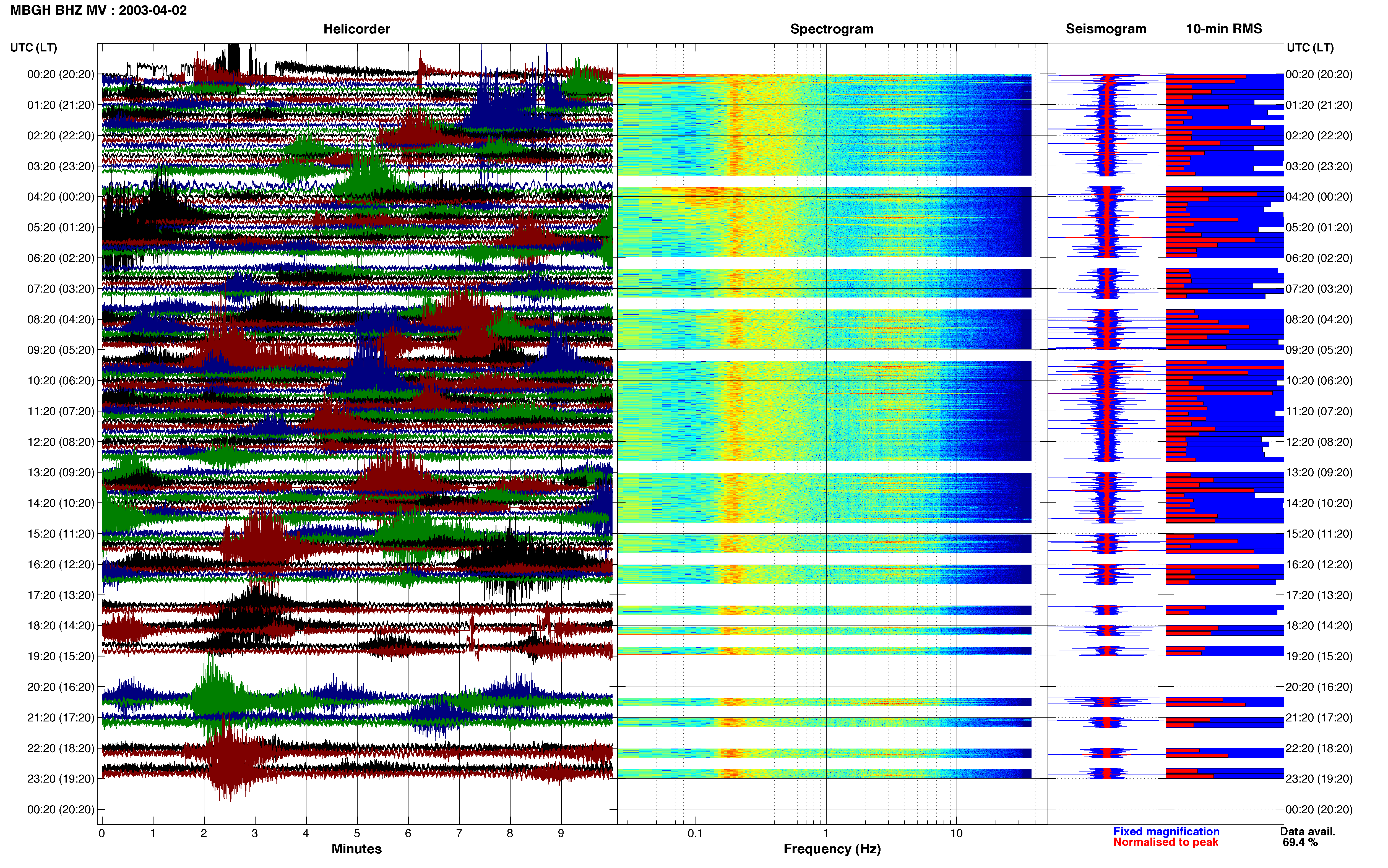Click left-axis time label "14:20 (10:20)"
The image size is (1388, 868).
(61, 503)
